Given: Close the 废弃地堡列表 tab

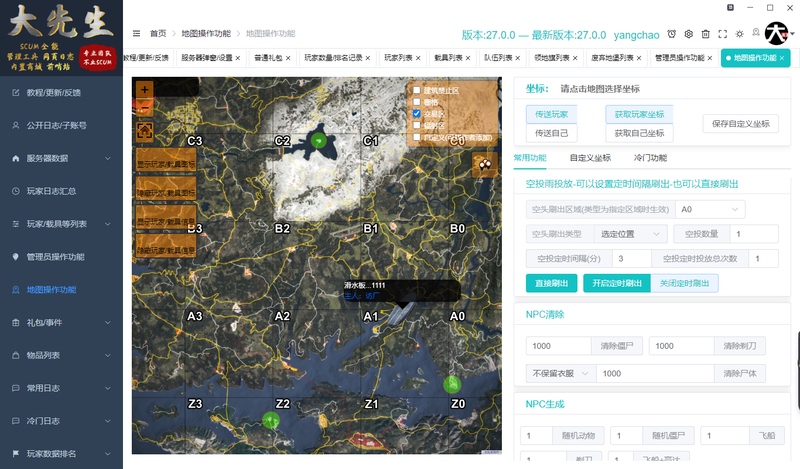Looking at the screenshot, I should coord(639,58).
